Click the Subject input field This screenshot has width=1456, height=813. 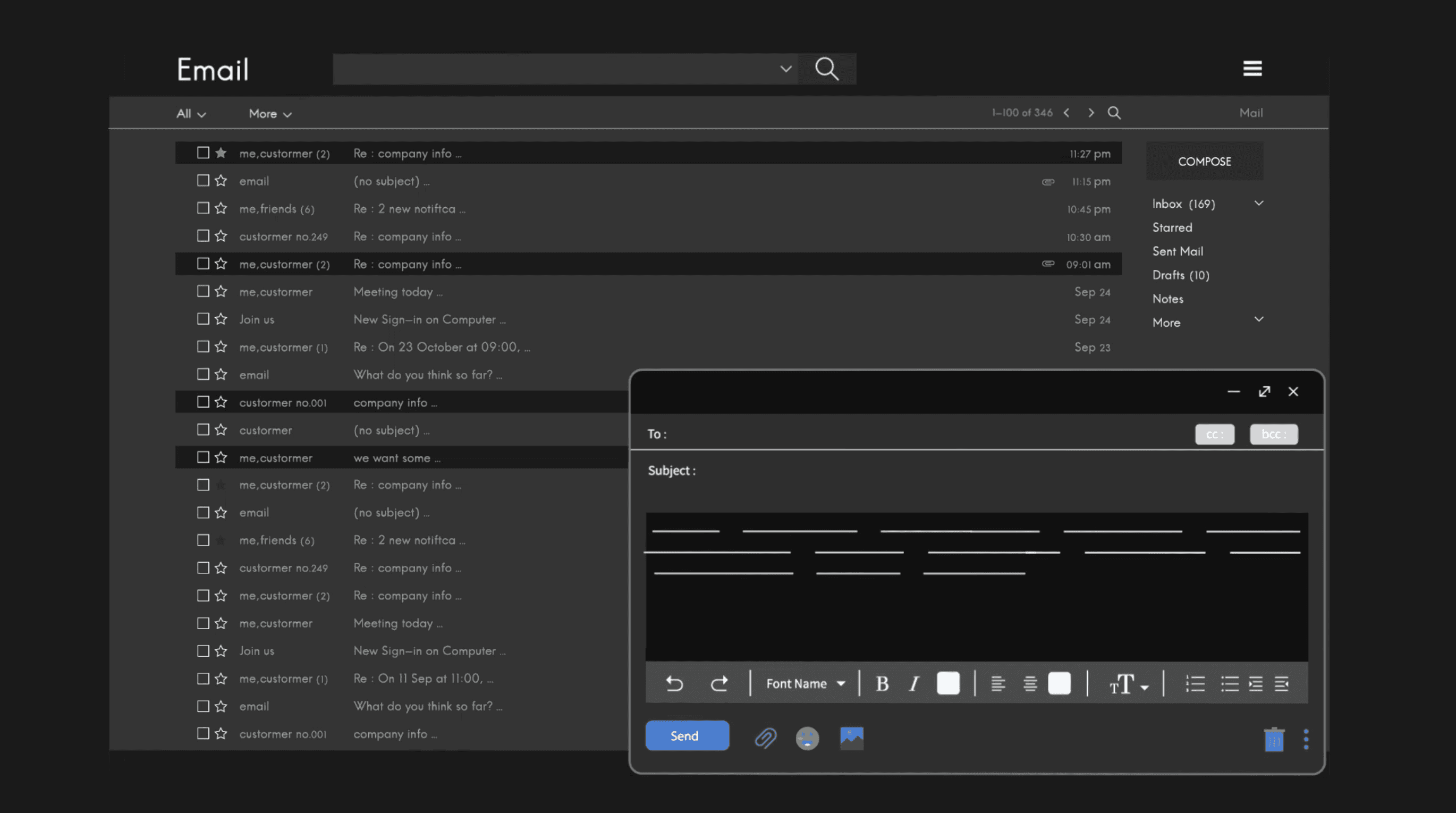point(961,470)
